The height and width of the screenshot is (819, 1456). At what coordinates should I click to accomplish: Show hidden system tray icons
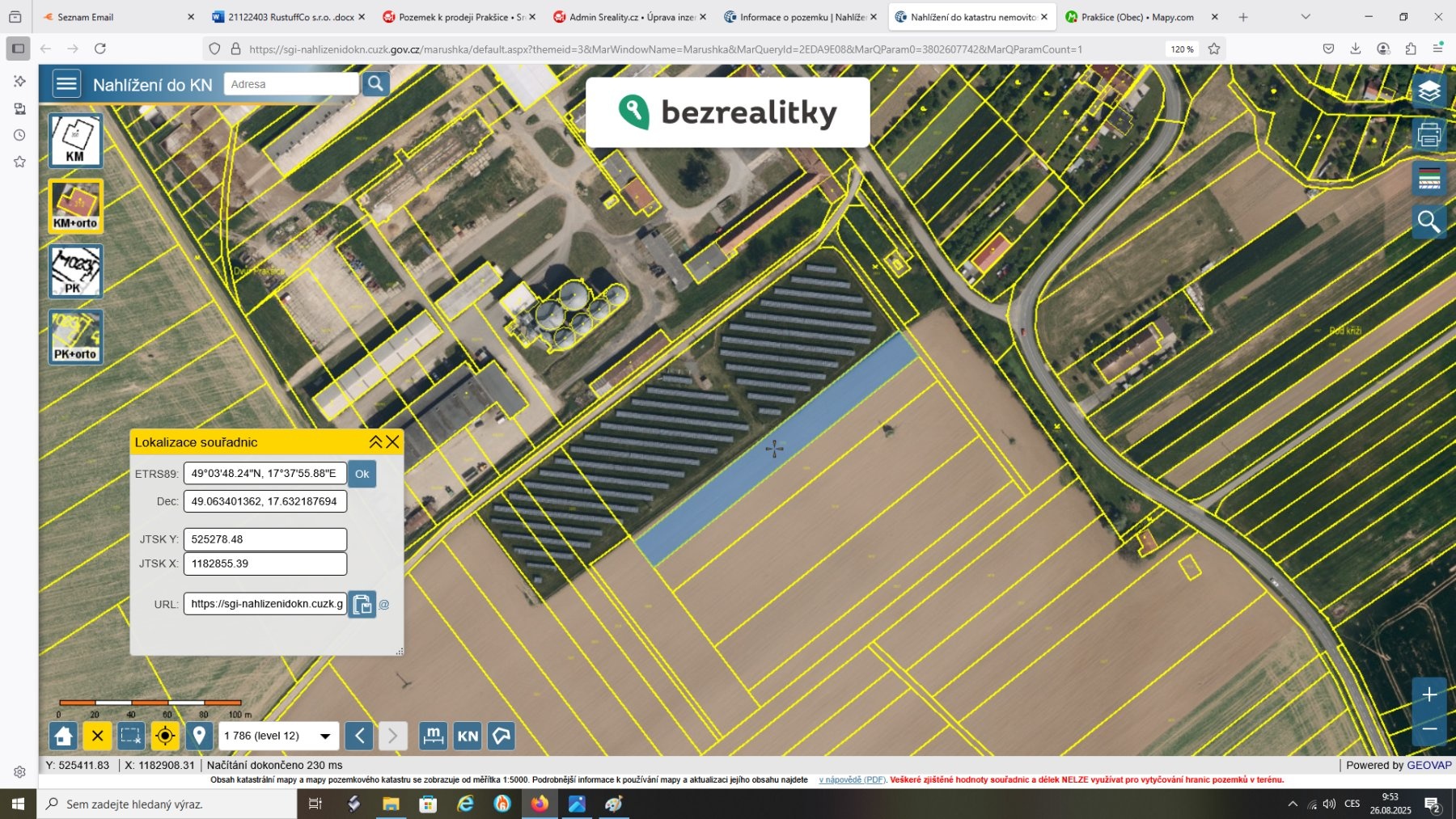tap(1292, 804)
